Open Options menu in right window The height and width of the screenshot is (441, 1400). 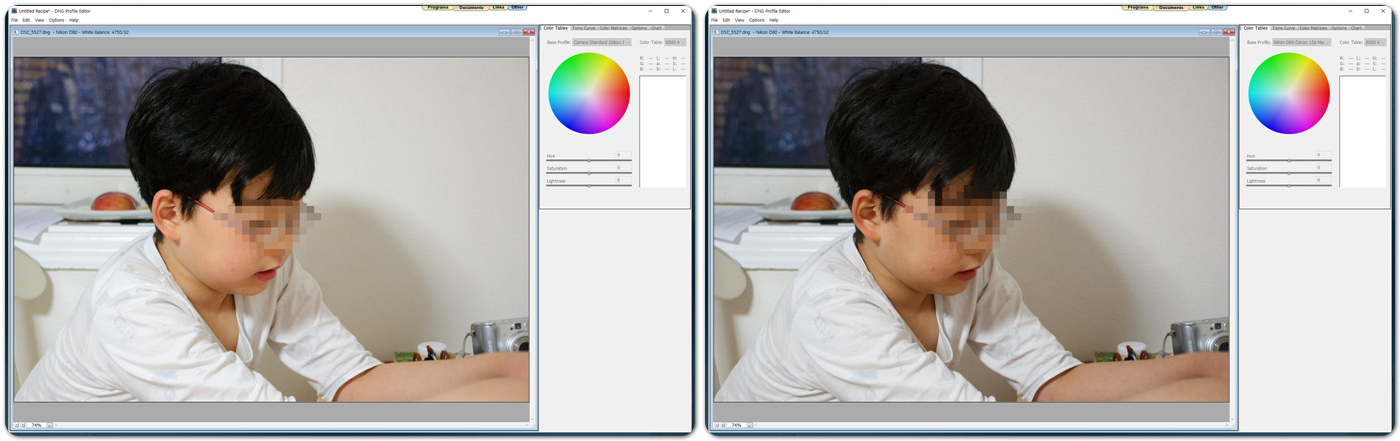point(756,20)
